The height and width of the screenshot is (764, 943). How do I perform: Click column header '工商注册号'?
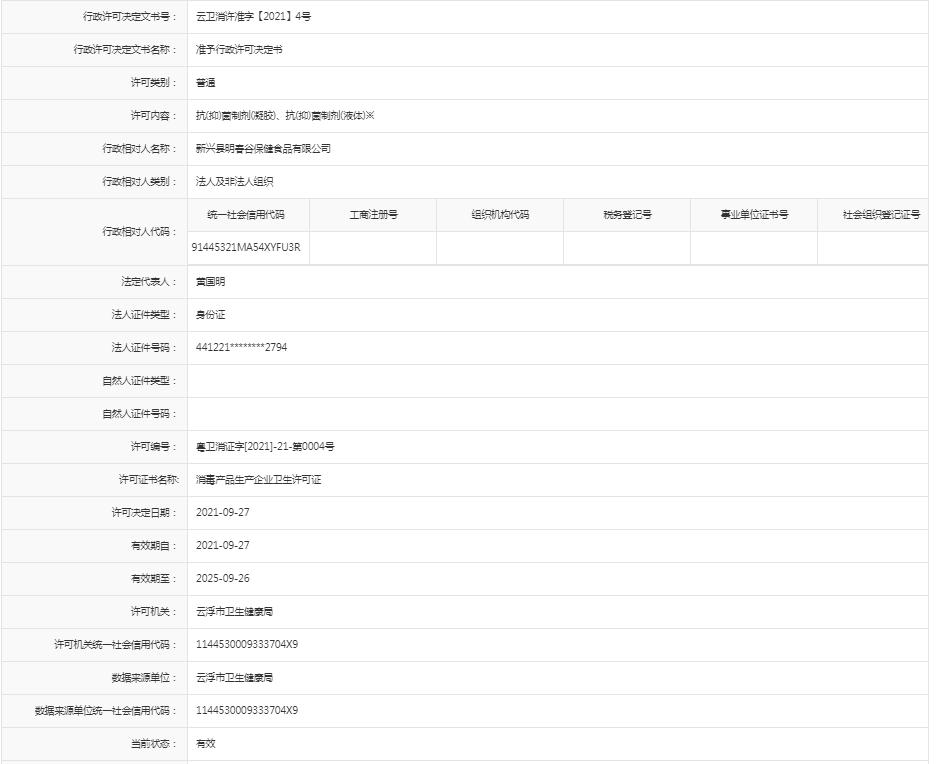coord(373,215)
